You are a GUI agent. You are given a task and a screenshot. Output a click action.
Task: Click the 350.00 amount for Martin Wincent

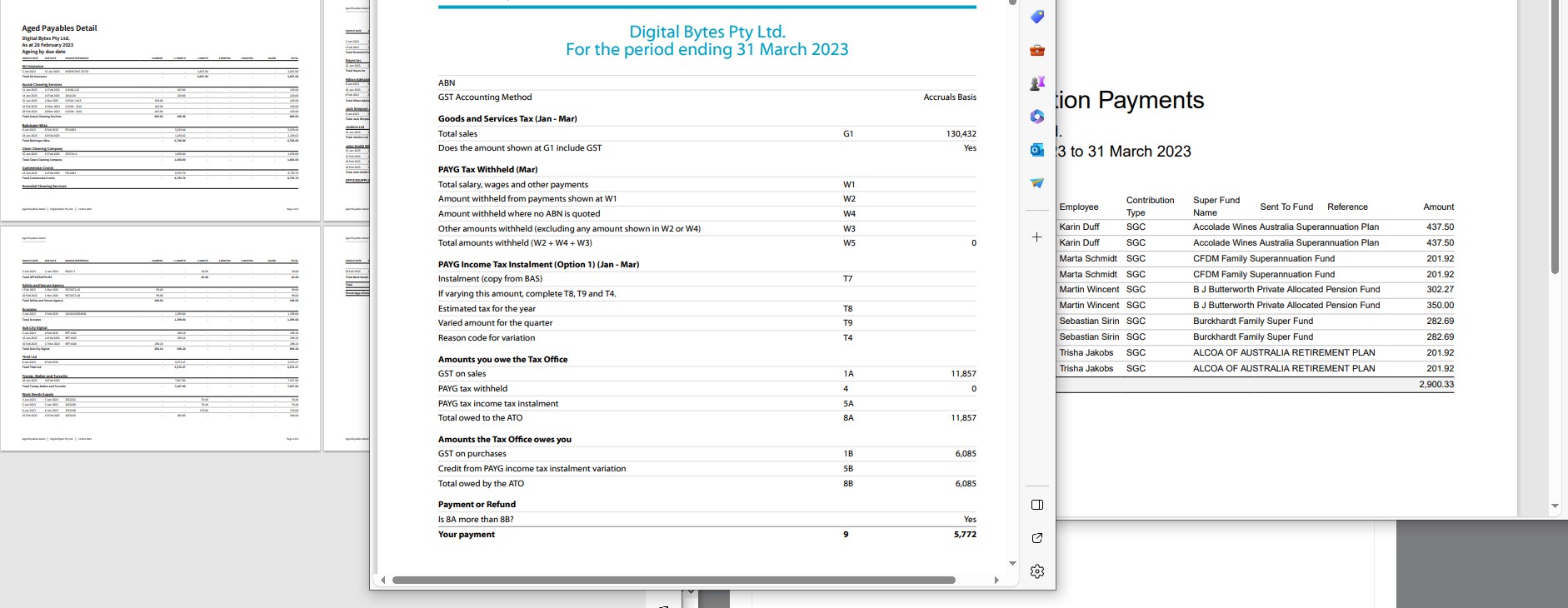[1441, 306]
